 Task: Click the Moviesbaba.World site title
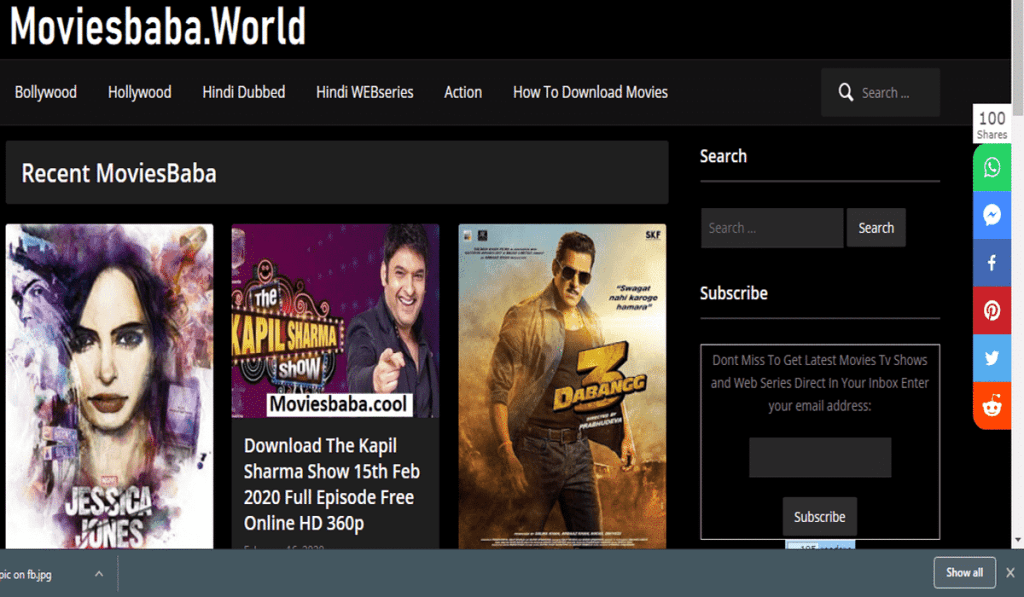click(x=157, y=27)
